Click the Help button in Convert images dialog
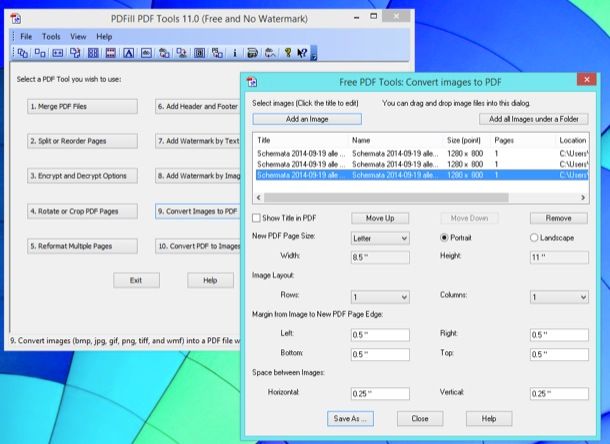Screen dimensions: 610x444 click(x=489, y=419)
